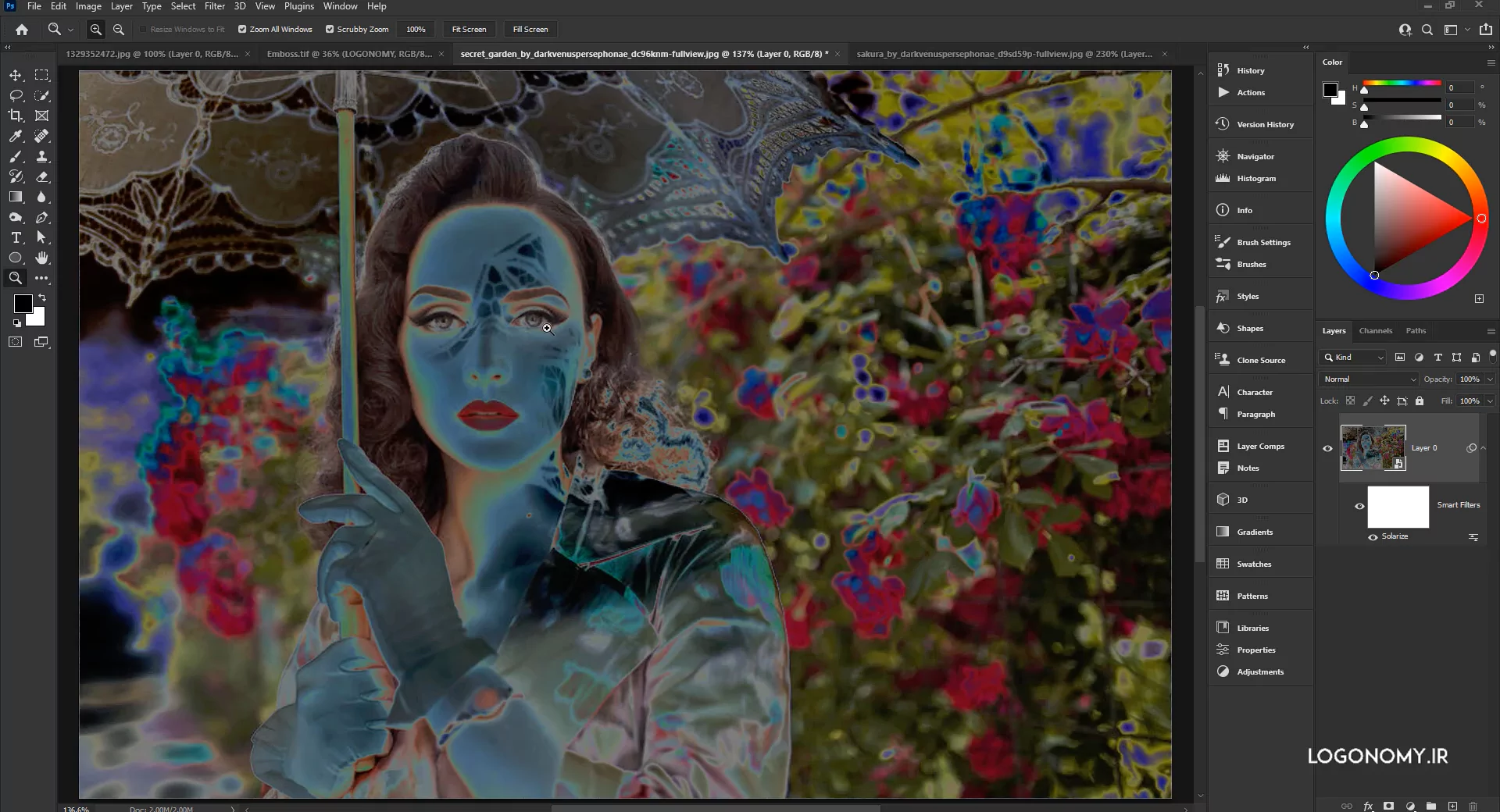Toggle Zoom All Windows checkbox

pos(242,29)
